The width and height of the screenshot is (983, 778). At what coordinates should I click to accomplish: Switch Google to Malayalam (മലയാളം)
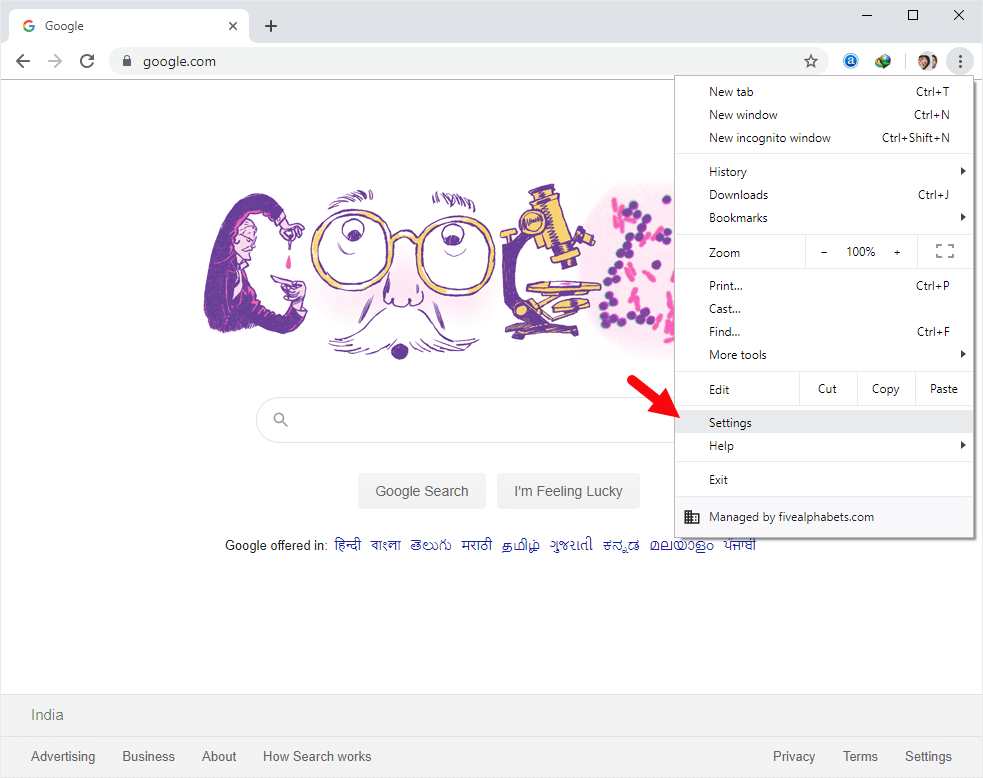(681, 545)
